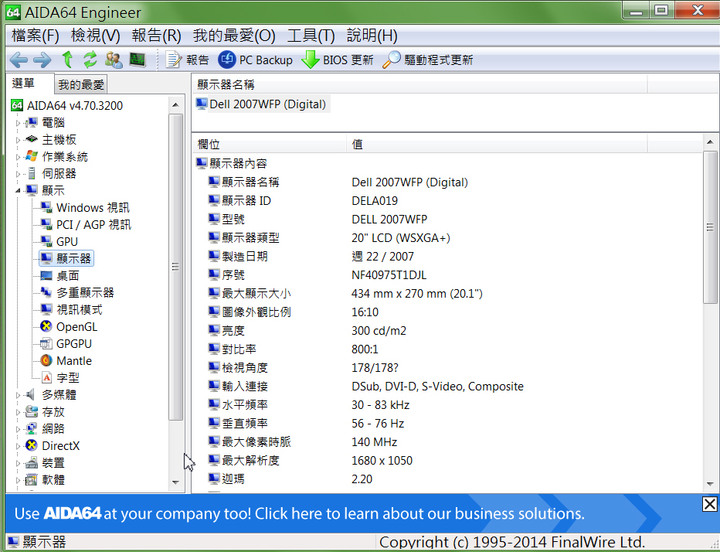Click the 欄位 column header
The width and height of the screenshot is (720, 552).
pos(270,144)
